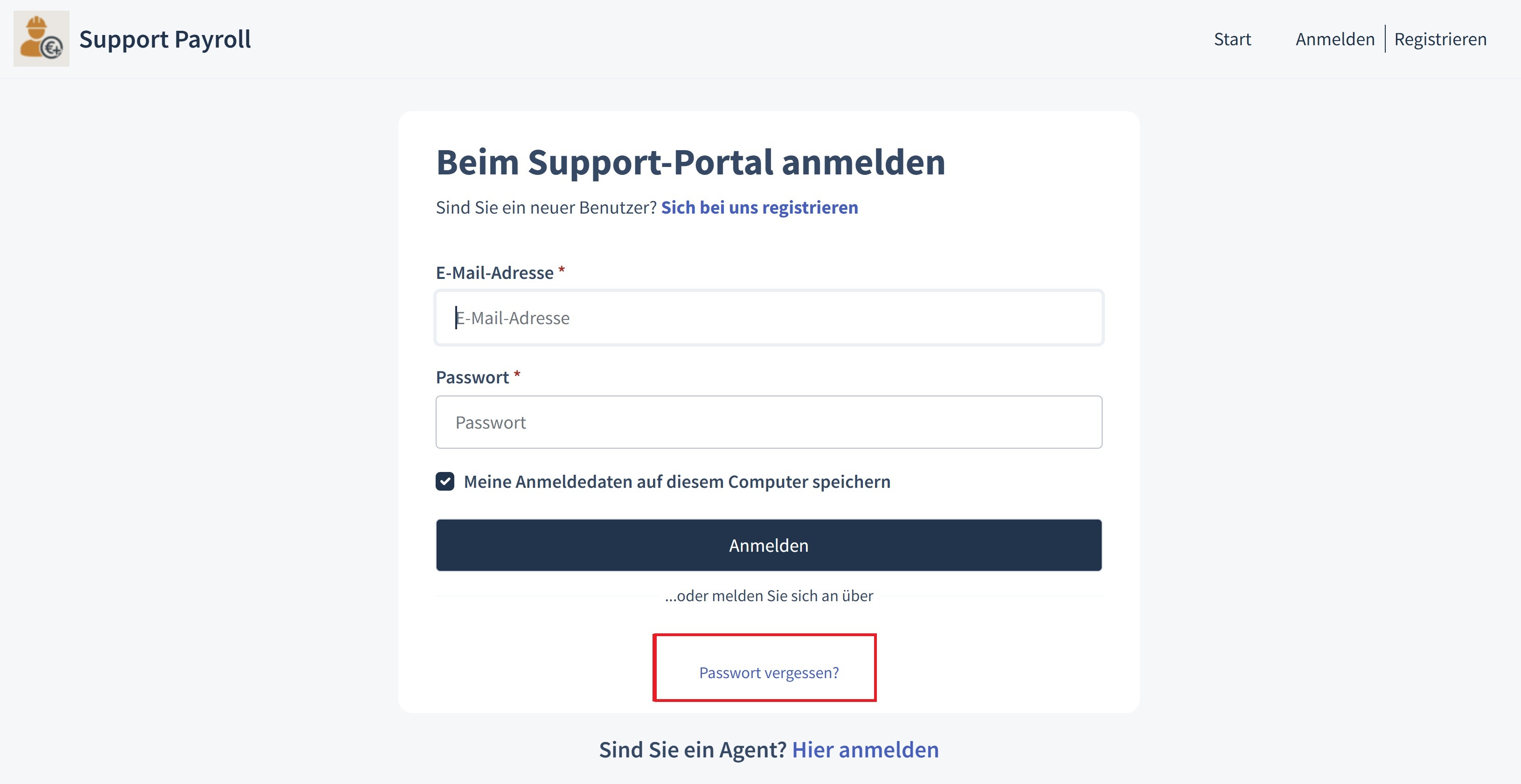Focus the E-Mail-Adresse input field
Viewport: 1521px width, 784px height.
[768, 318]
